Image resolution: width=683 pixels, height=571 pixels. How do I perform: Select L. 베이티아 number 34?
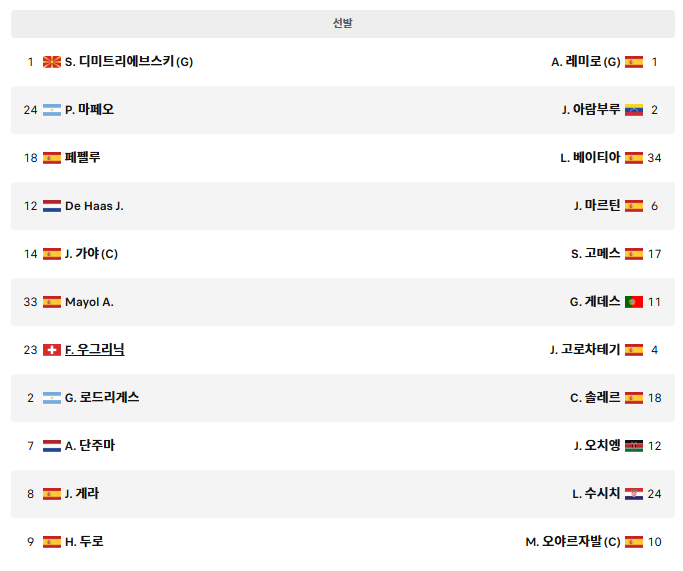pos(654,158)
